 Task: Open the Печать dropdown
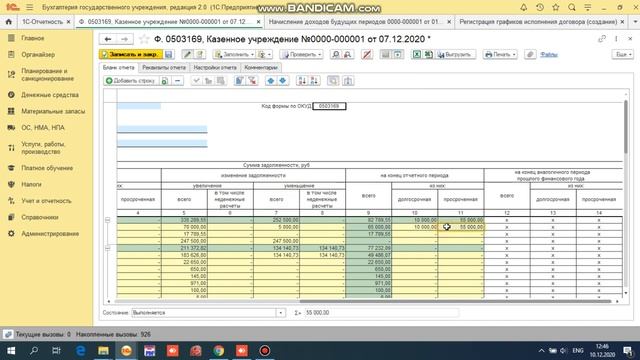tap(500, 54)
